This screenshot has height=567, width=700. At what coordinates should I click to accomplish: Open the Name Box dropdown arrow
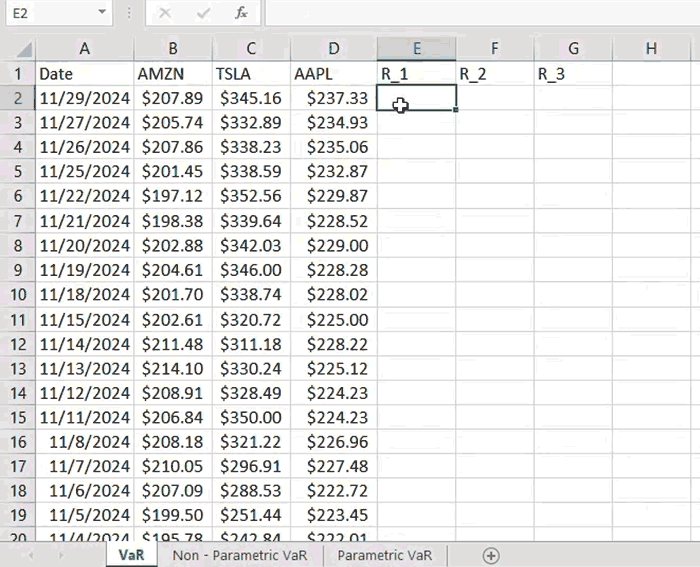[102, 12]
